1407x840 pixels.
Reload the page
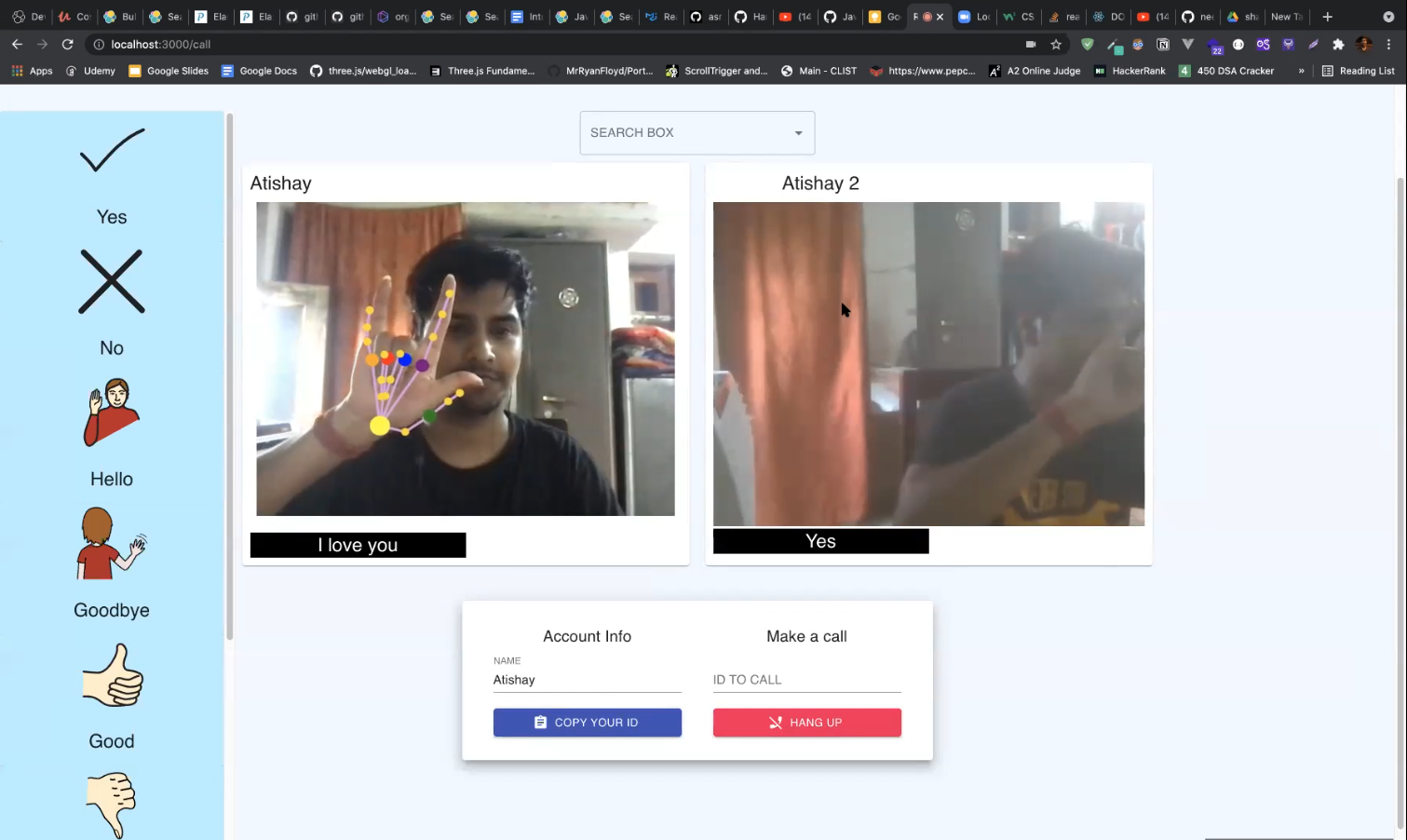tap(67, 44)
